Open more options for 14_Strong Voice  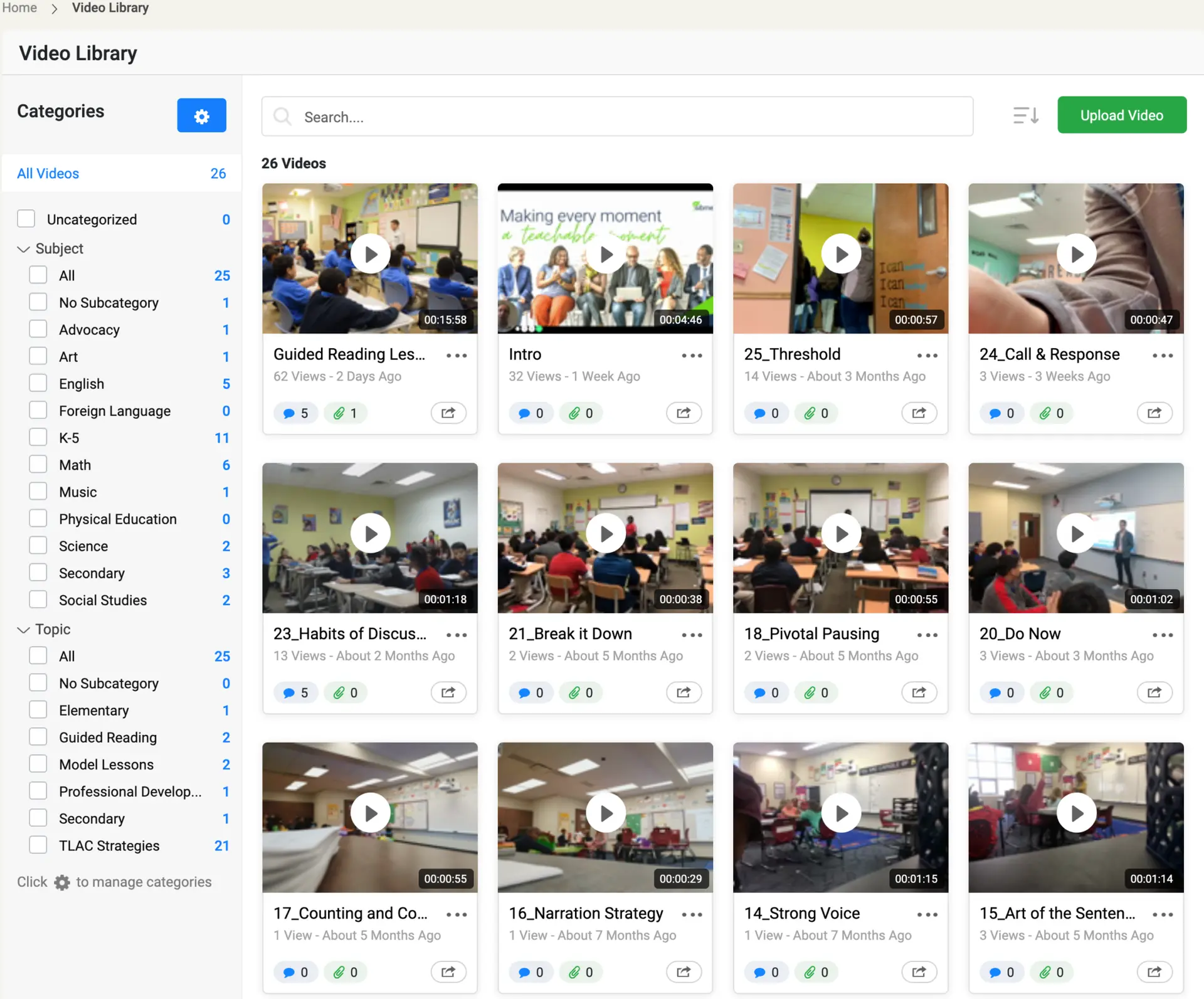927,915
